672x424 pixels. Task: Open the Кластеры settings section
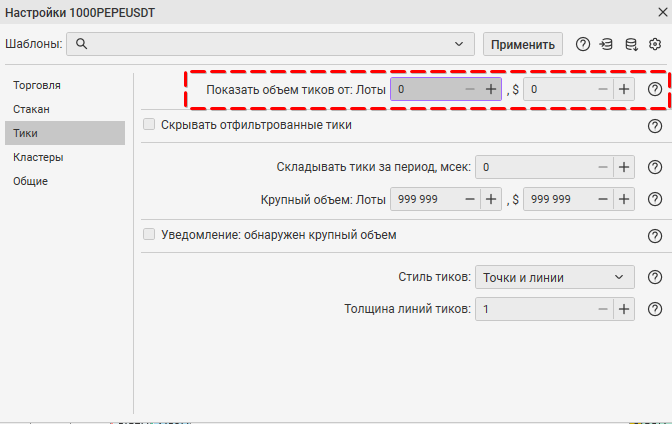39,157
